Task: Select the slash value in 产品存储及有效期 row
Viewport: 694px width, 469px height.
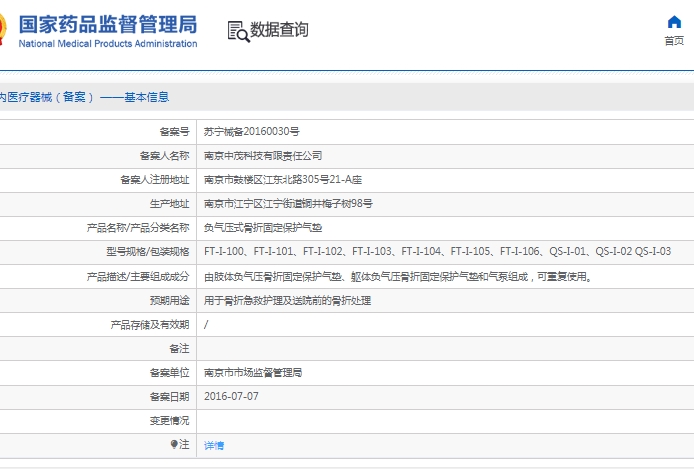Action: tap(206, 325)
